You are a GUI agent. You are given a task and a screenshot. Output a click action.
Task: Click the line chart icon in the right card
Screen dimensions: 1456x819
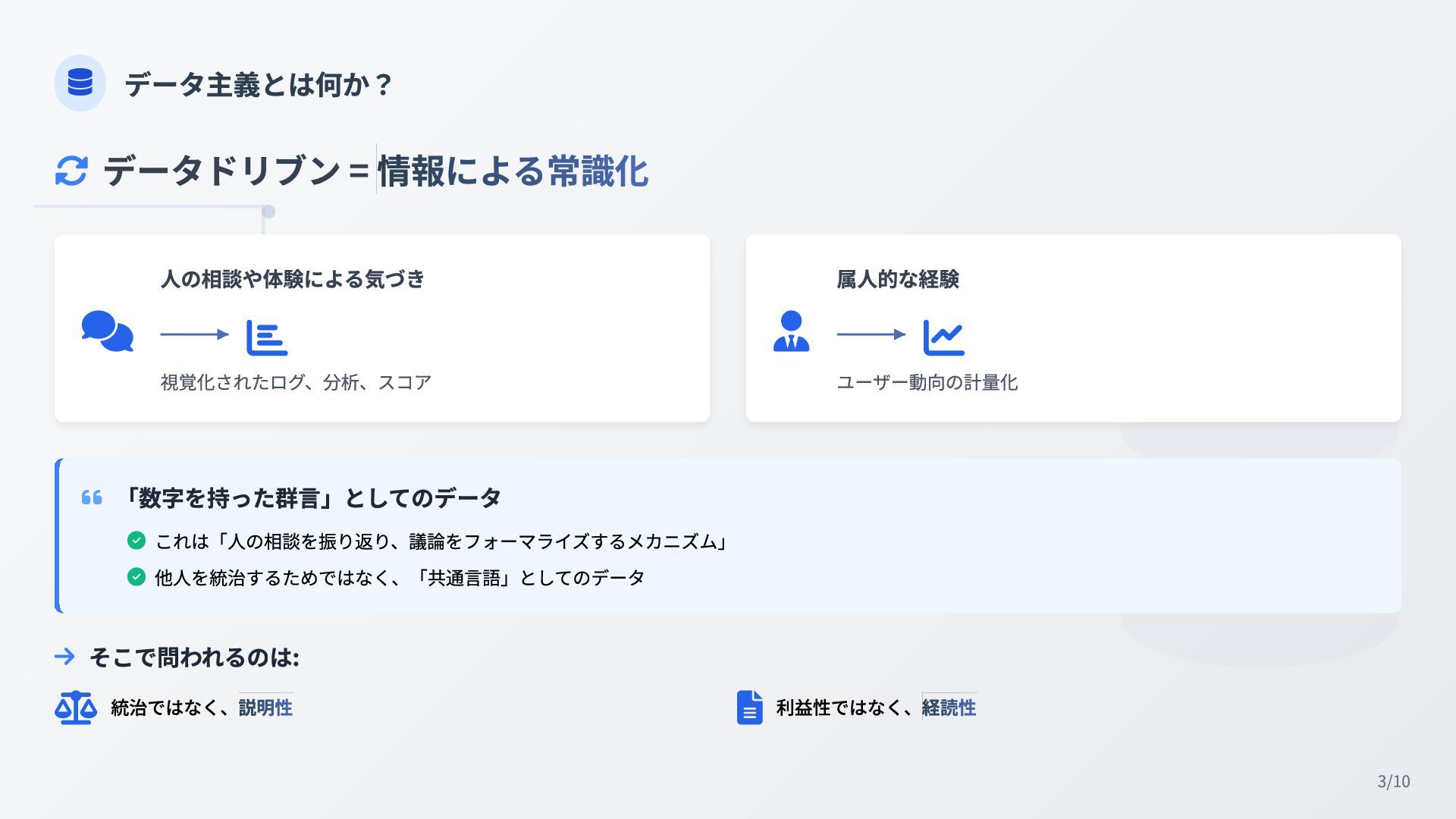pyautogui.click(x=943, y=337)
